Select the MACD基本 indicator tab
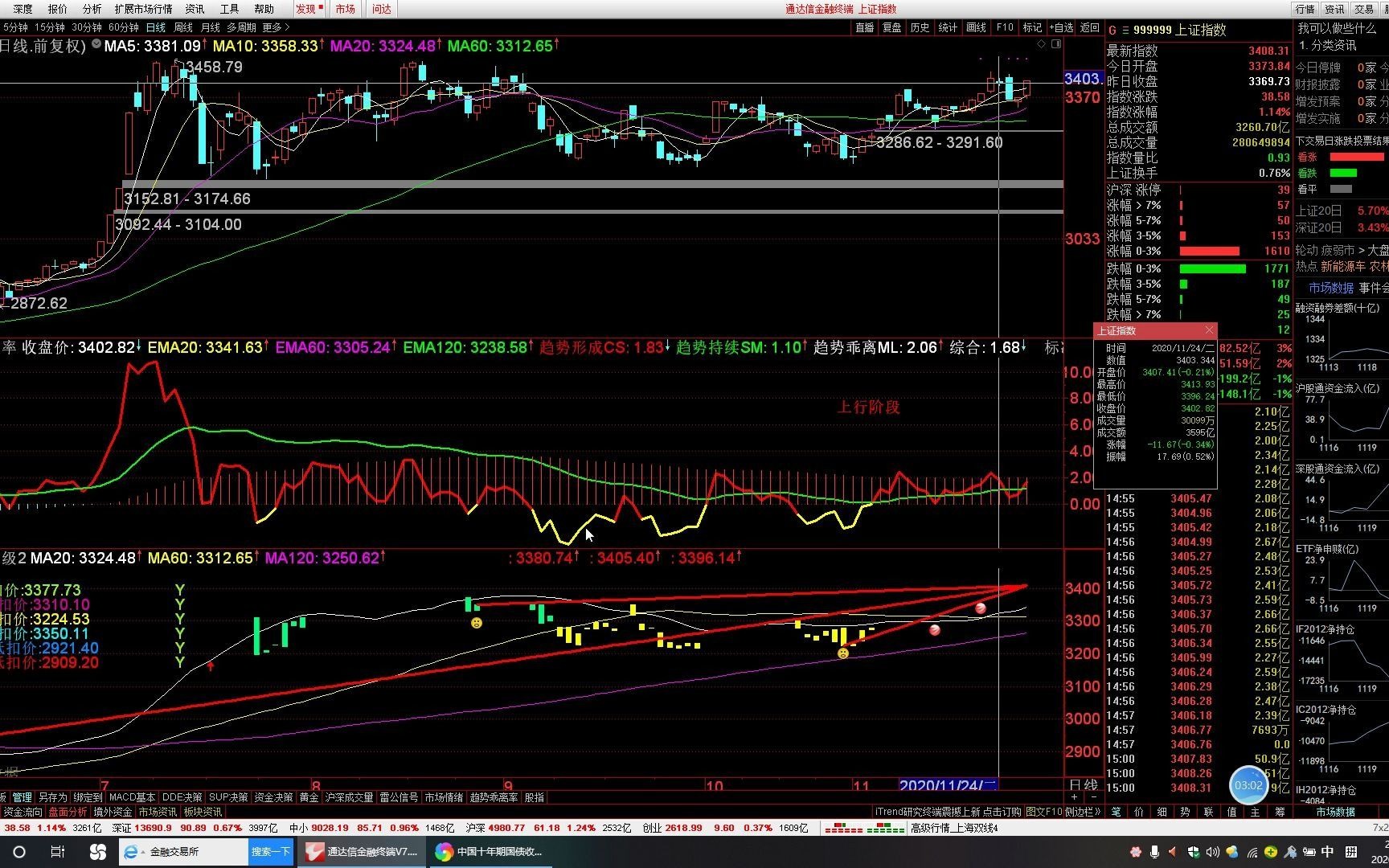Screen dimensions: 1389x868 (x=132, y=797)
